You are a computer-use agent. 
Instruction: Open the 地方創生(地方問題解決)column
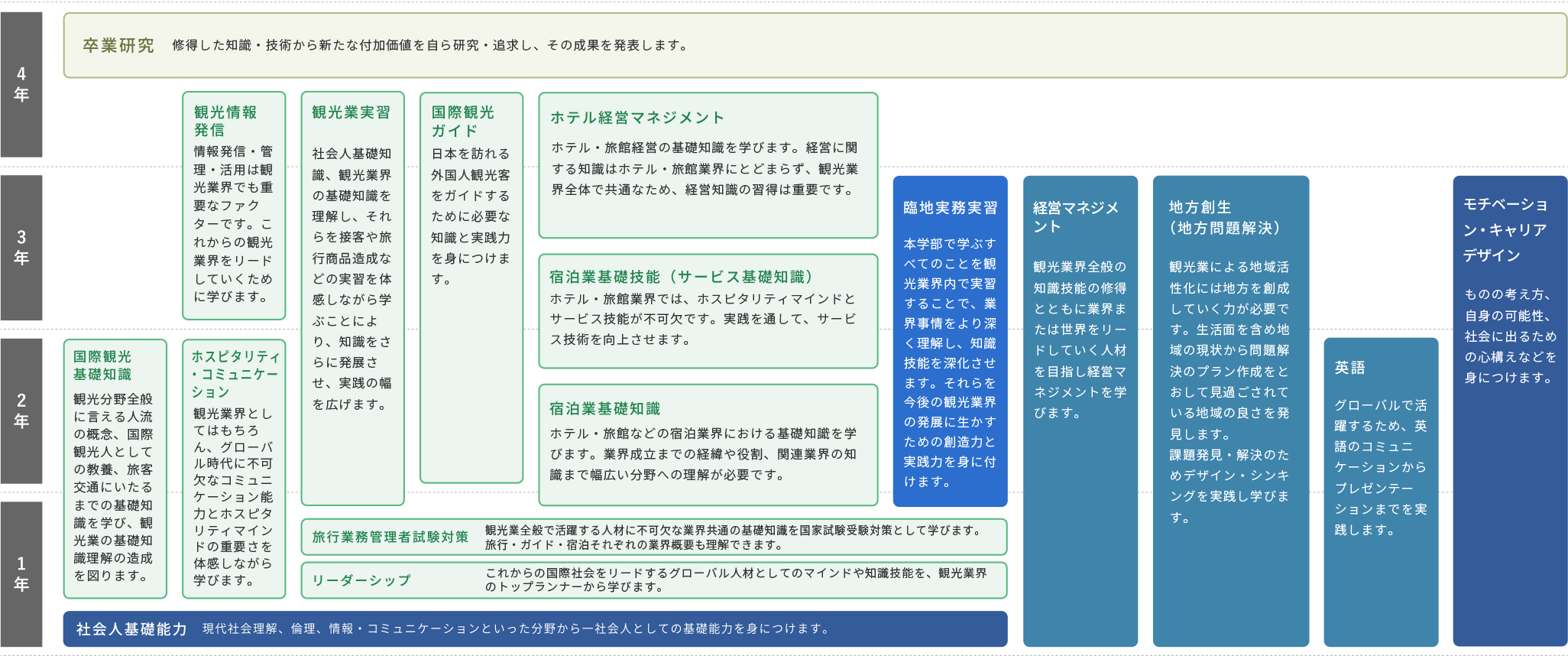(1230, 411)
